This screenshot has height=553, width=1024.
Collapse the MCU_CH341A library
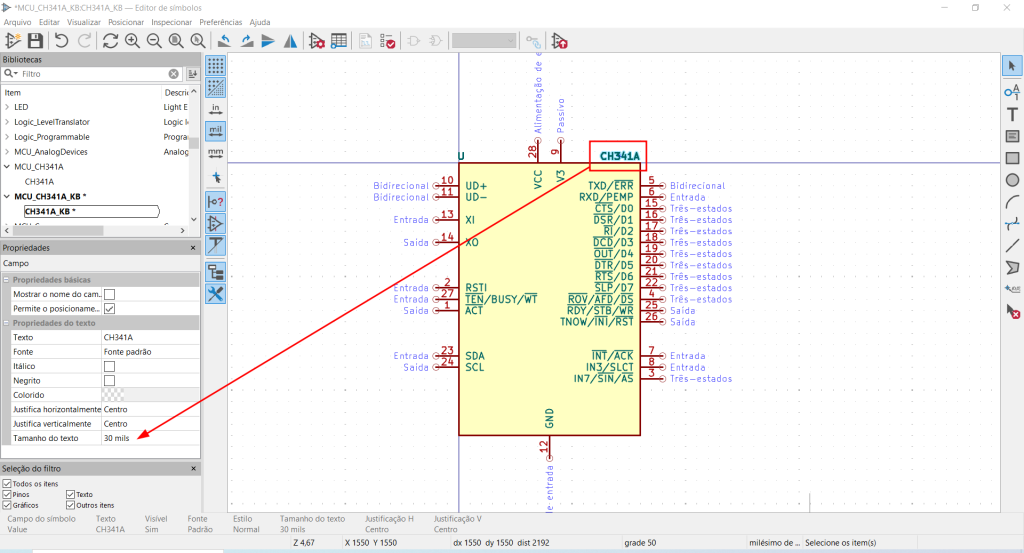coord(7,166)
